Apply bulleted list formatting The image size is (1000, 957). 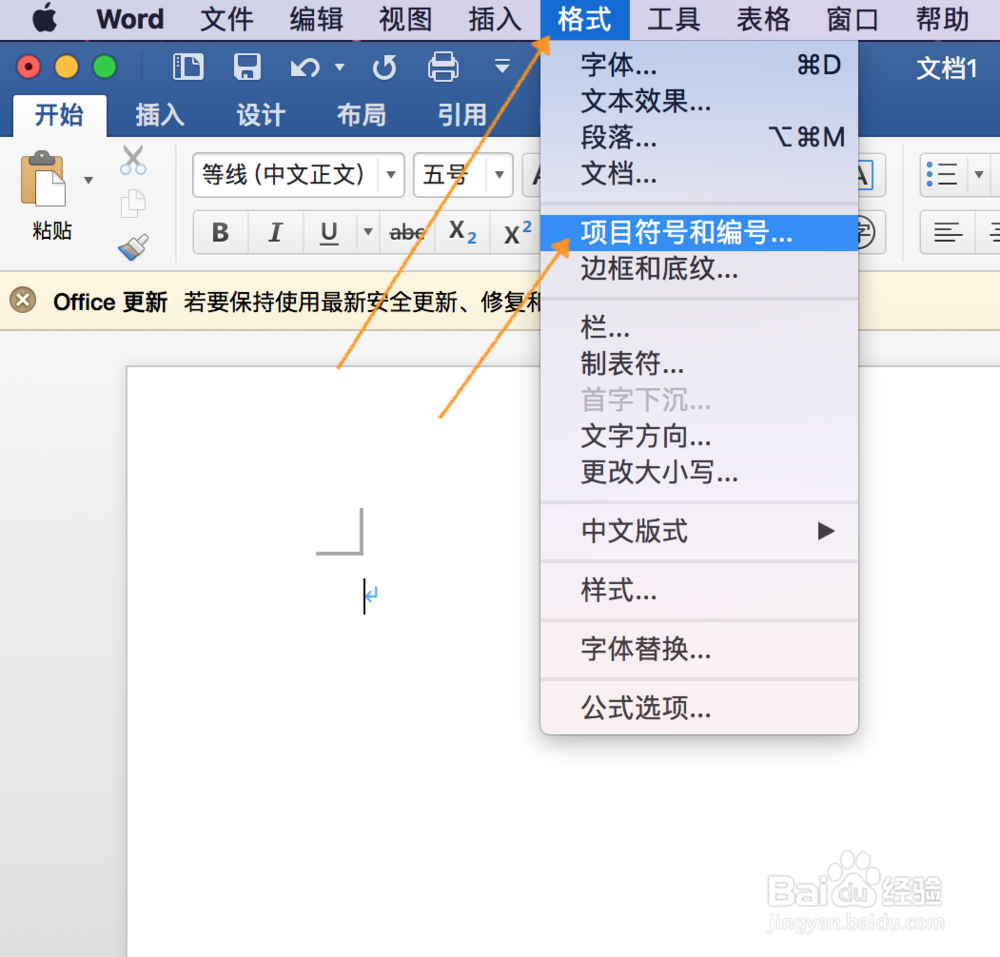coord(943,174)
